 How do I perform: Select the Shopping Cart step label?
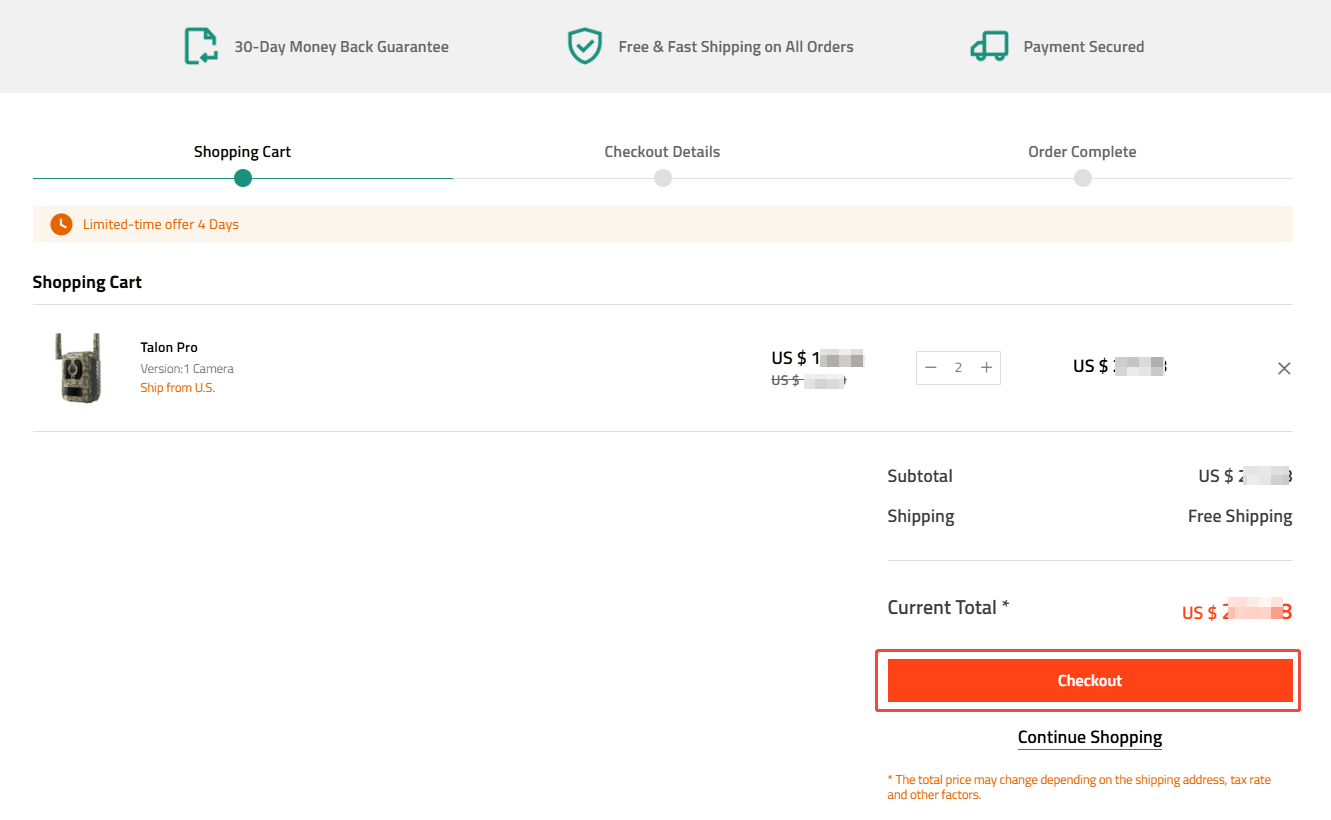[x=242, y=152]
